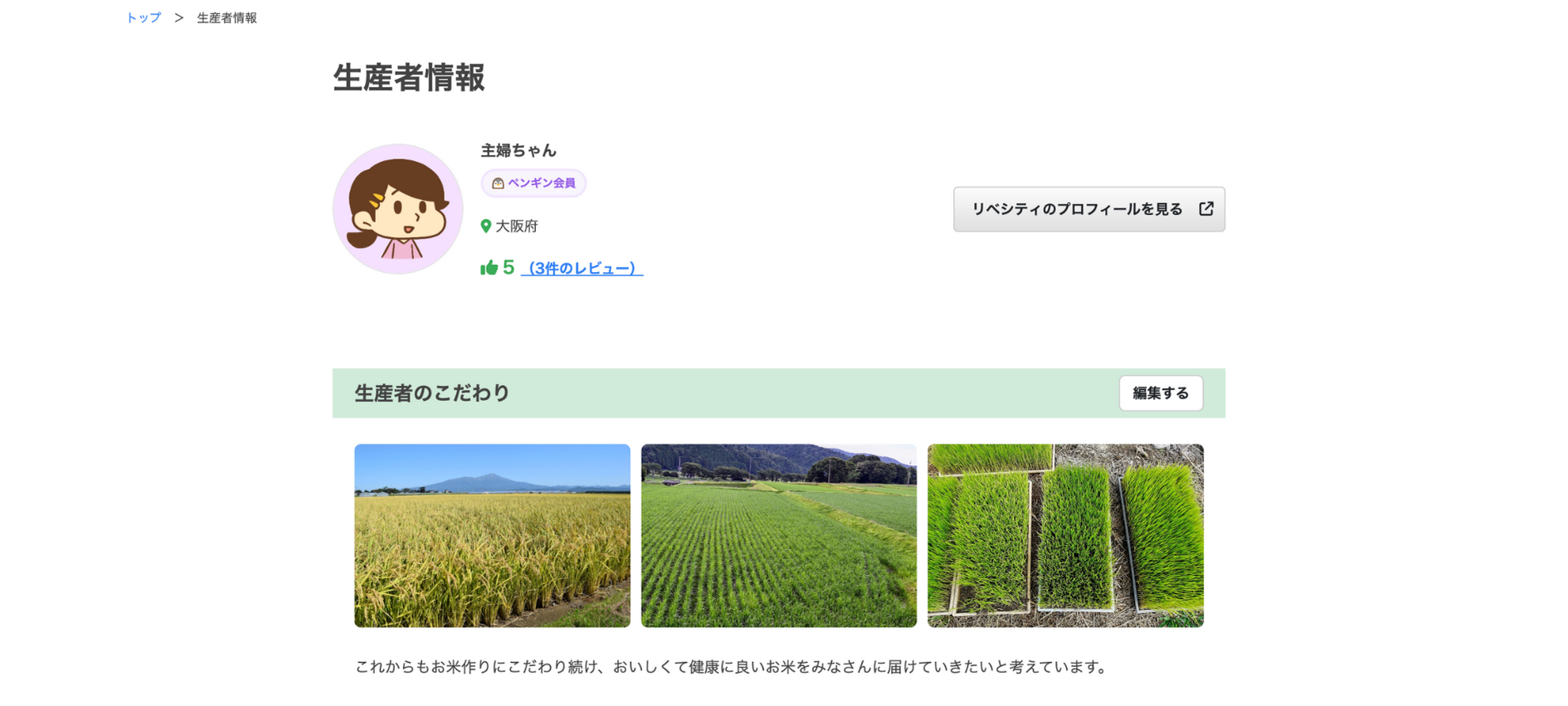
Task: Click the 主婦ちゃん avatar image
Action: [x=398, y=209]
